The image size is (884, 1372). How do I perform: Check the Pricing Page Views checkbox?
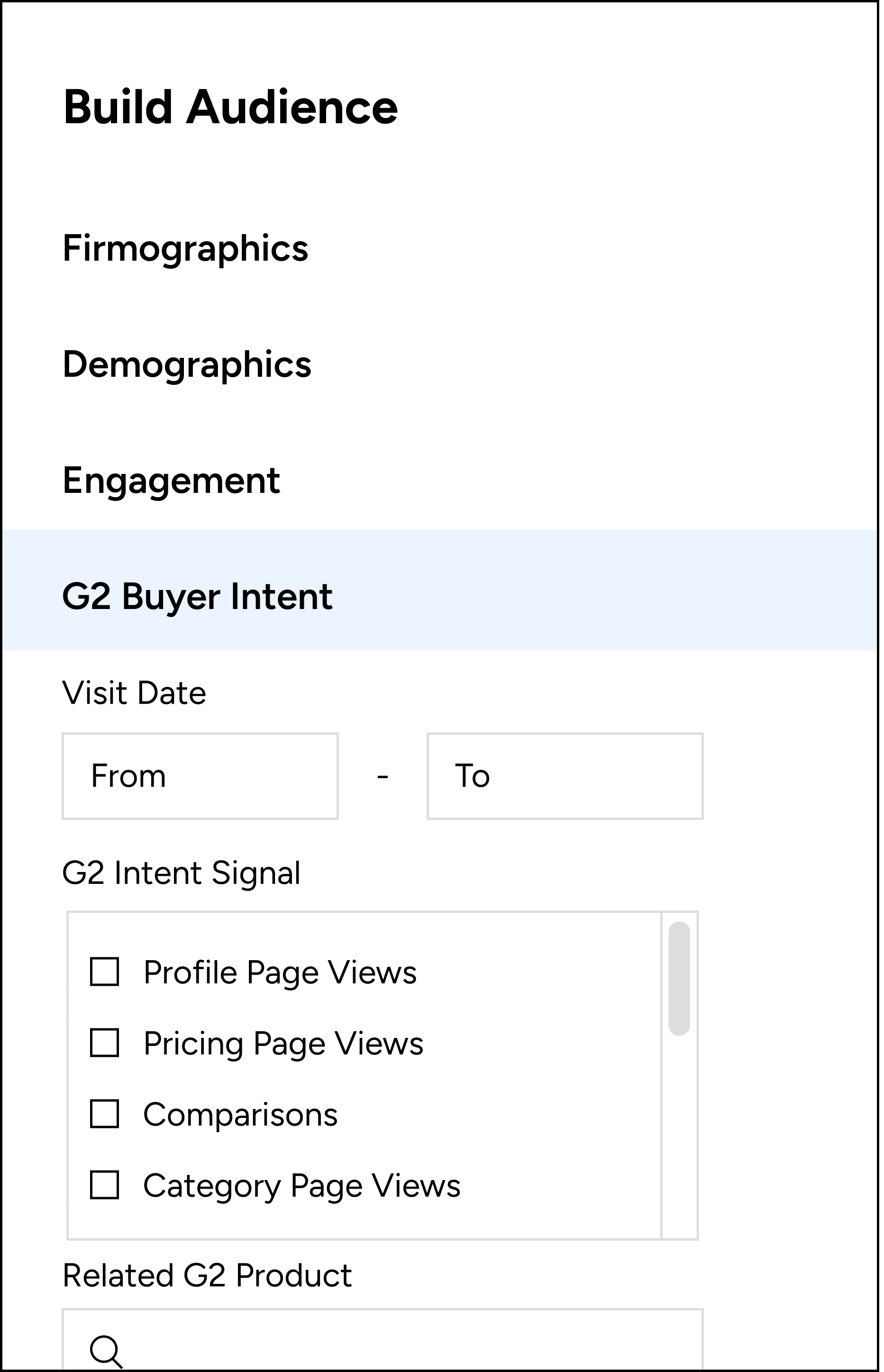(x=104, y=1043)
